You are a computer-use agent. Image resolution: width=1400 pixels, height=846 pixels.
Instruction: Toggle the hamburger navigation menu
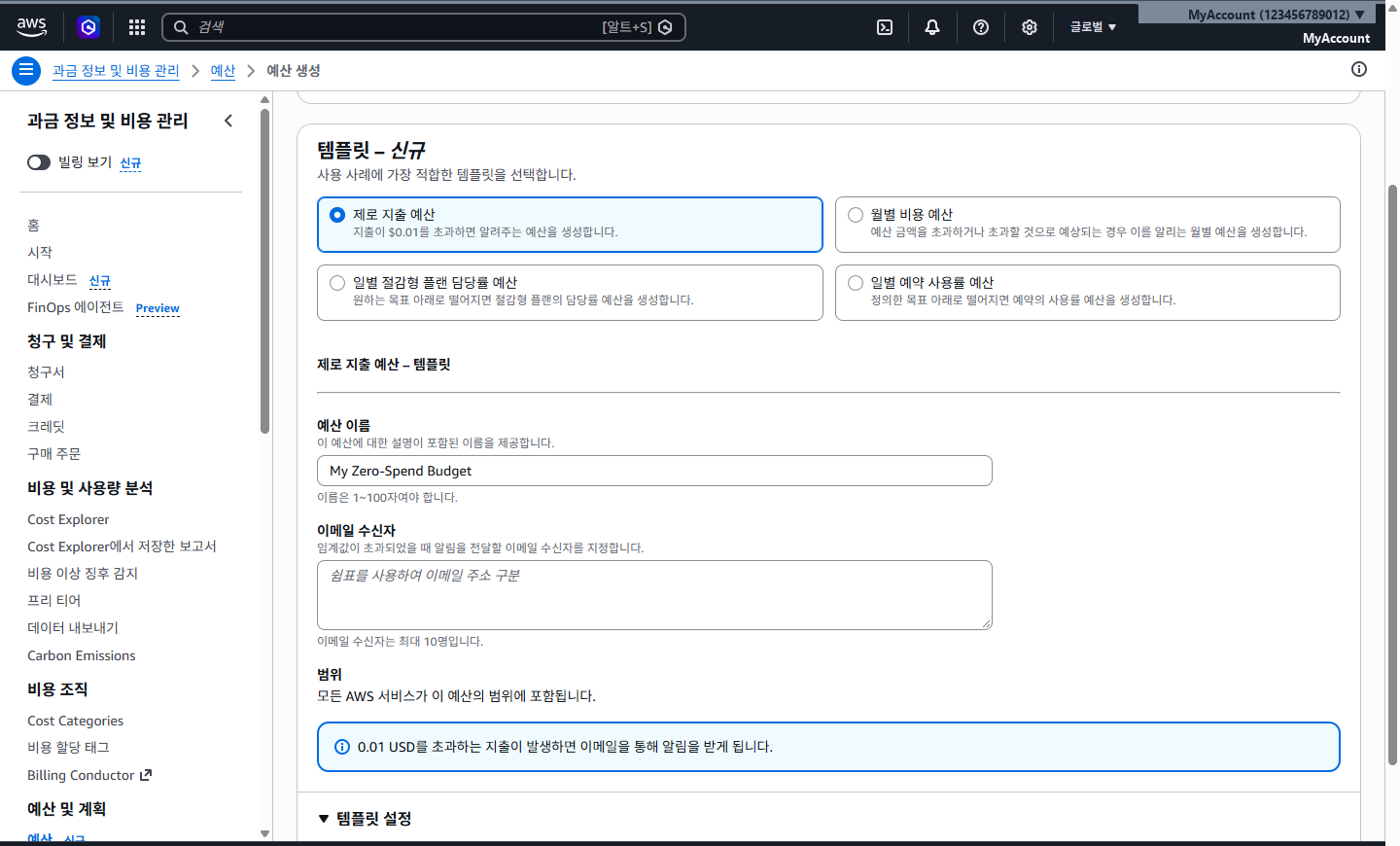[x=26, y=70]
